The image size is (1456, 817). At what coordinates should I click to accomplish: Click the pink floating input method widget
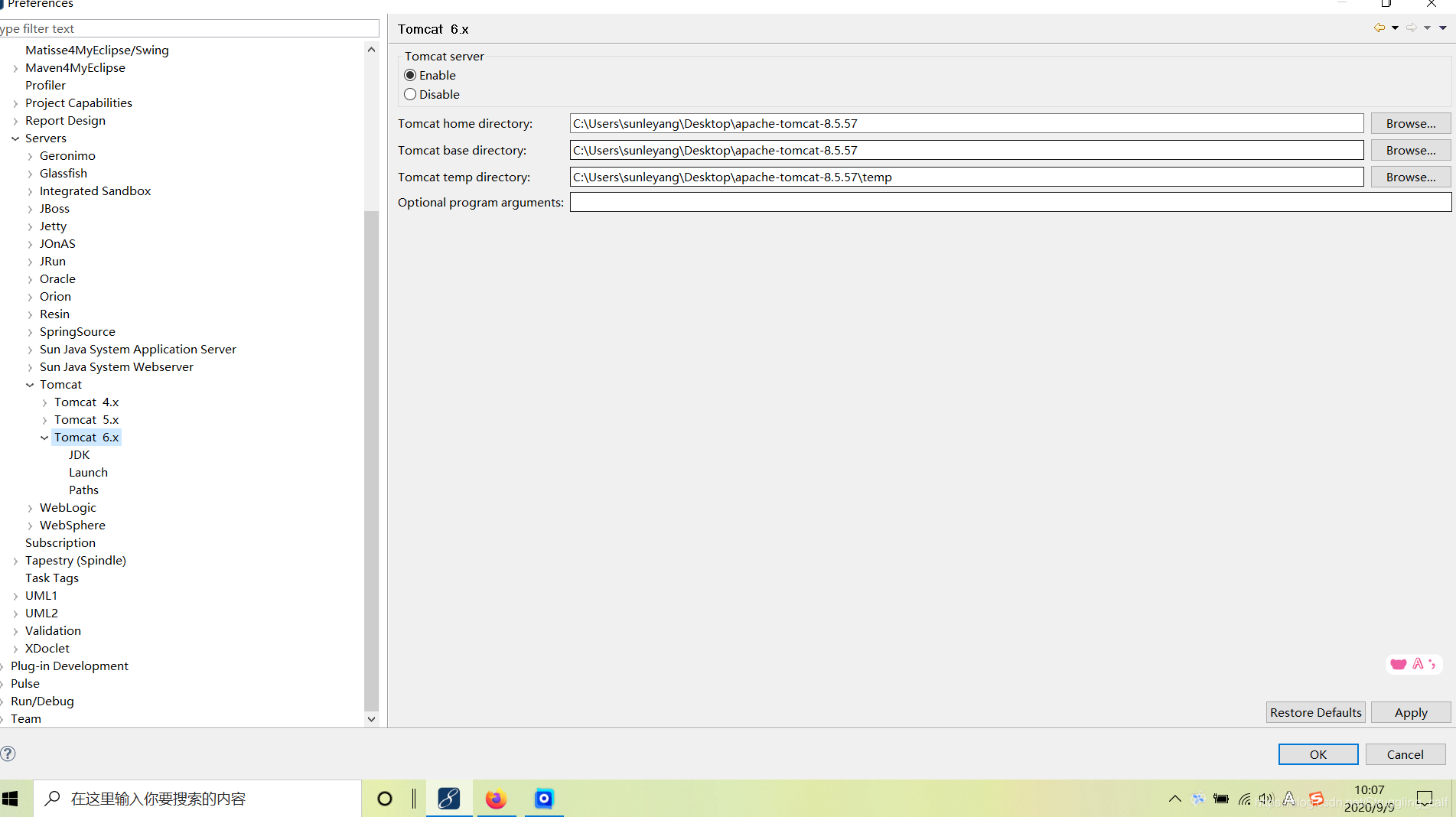1413,664
